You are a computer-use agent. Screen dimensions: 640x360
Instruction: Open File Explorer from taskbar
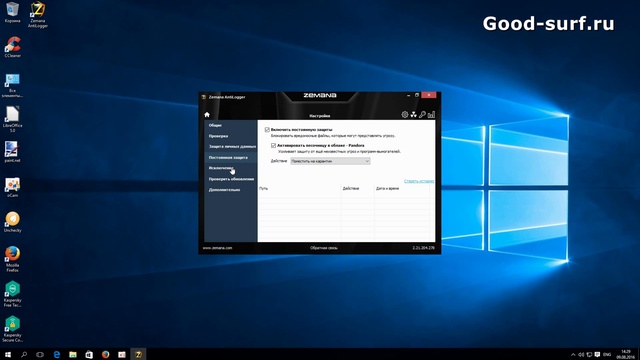coord(73,354)
